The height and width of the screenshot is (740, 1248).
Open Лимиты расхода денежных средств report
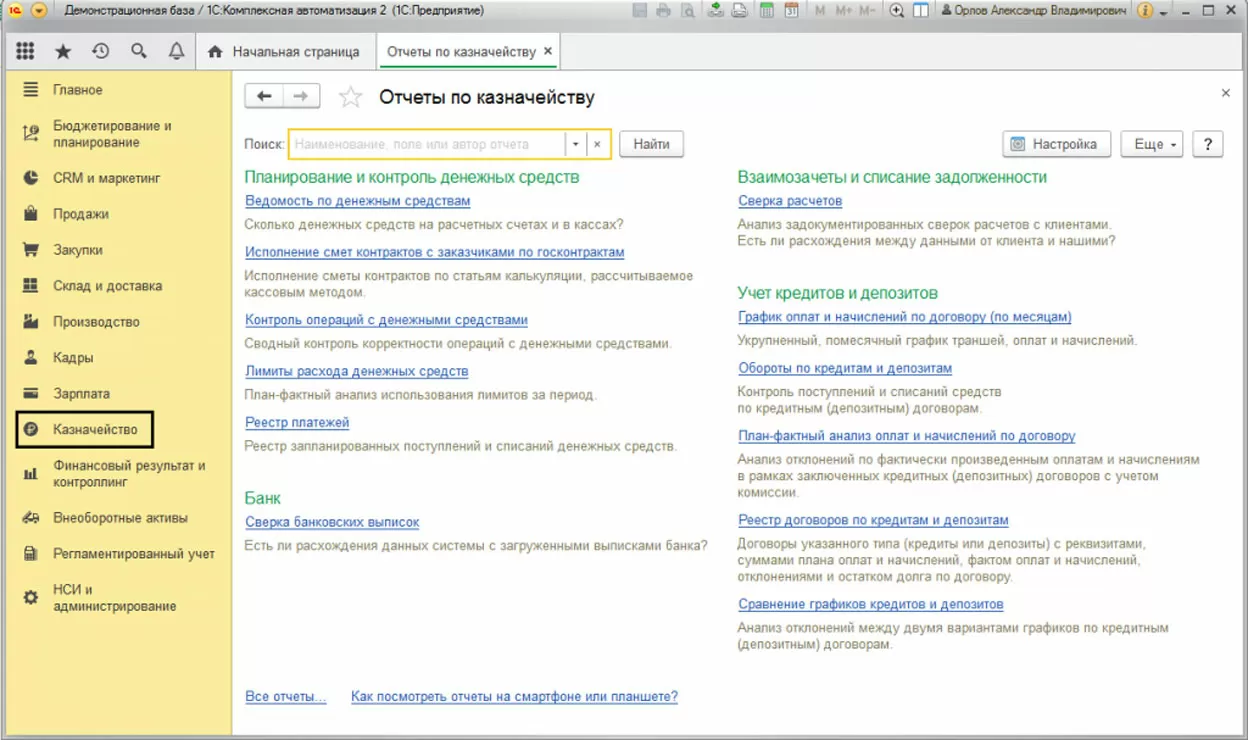pos(356,371)
